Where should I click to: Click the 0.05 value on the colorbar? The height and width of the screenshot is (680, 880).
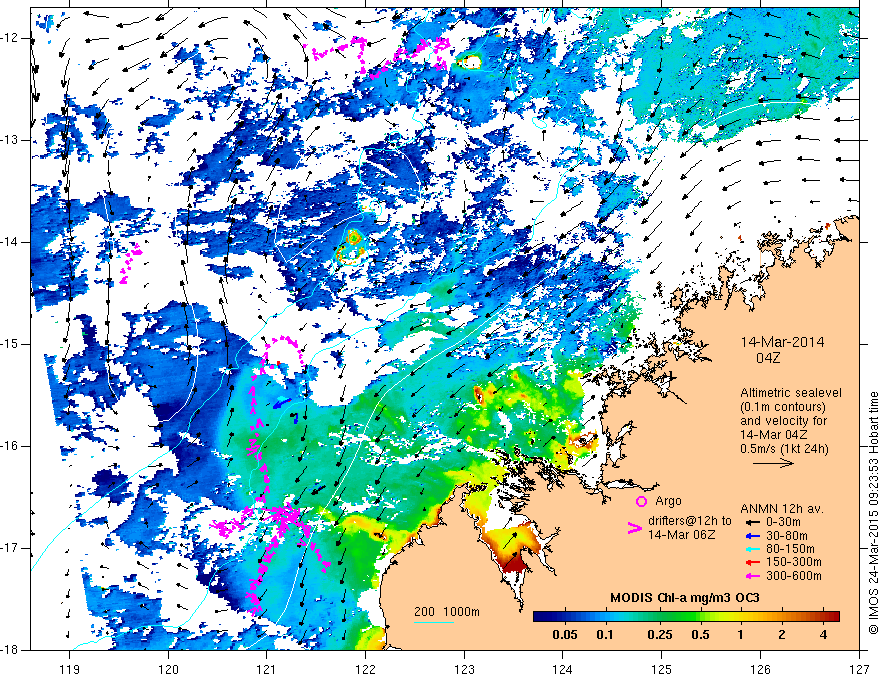coord(565,635)
